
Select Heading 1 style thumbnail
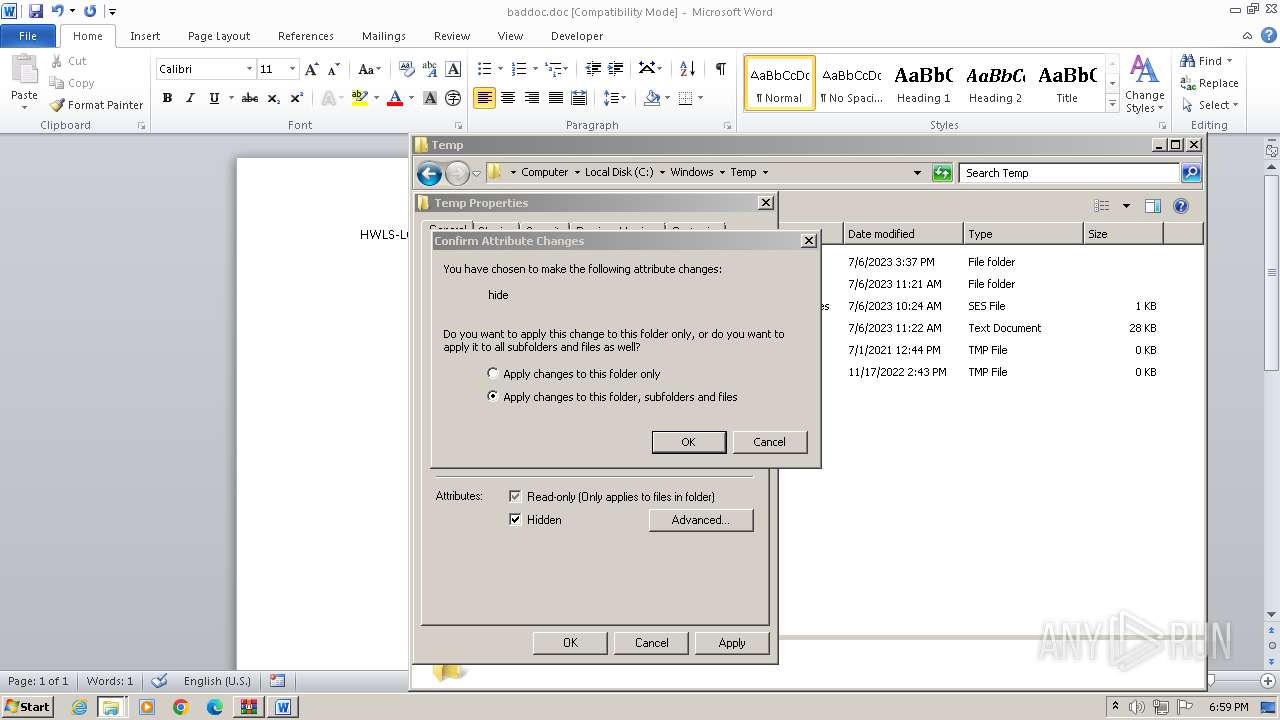pos(923,84)
